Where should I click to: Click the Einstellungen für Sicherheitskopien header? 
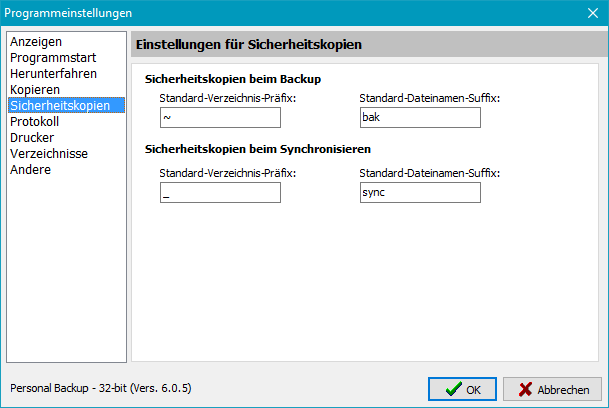pos(248,45)
